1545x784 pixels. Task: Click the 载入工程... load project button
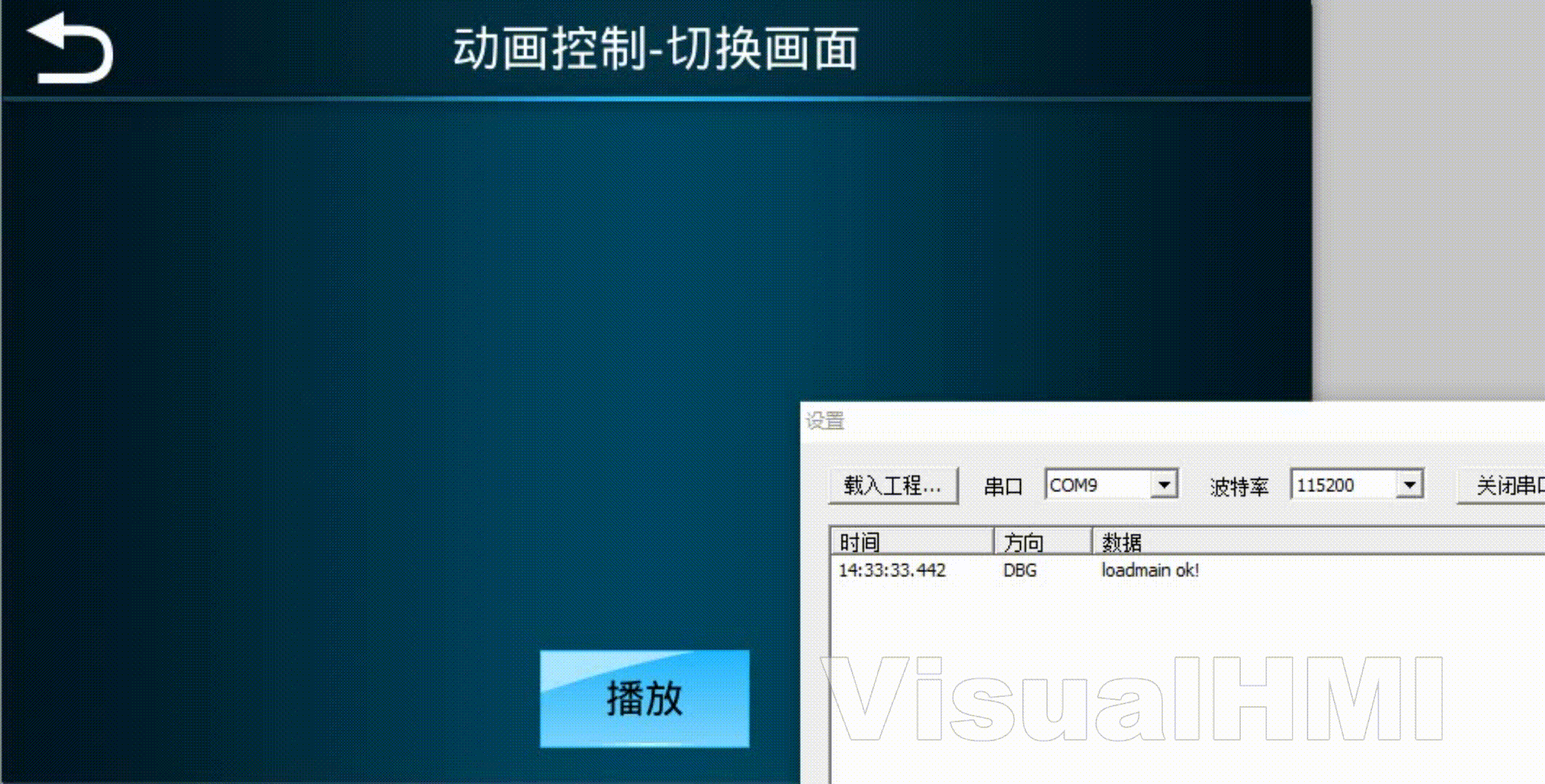893,485
